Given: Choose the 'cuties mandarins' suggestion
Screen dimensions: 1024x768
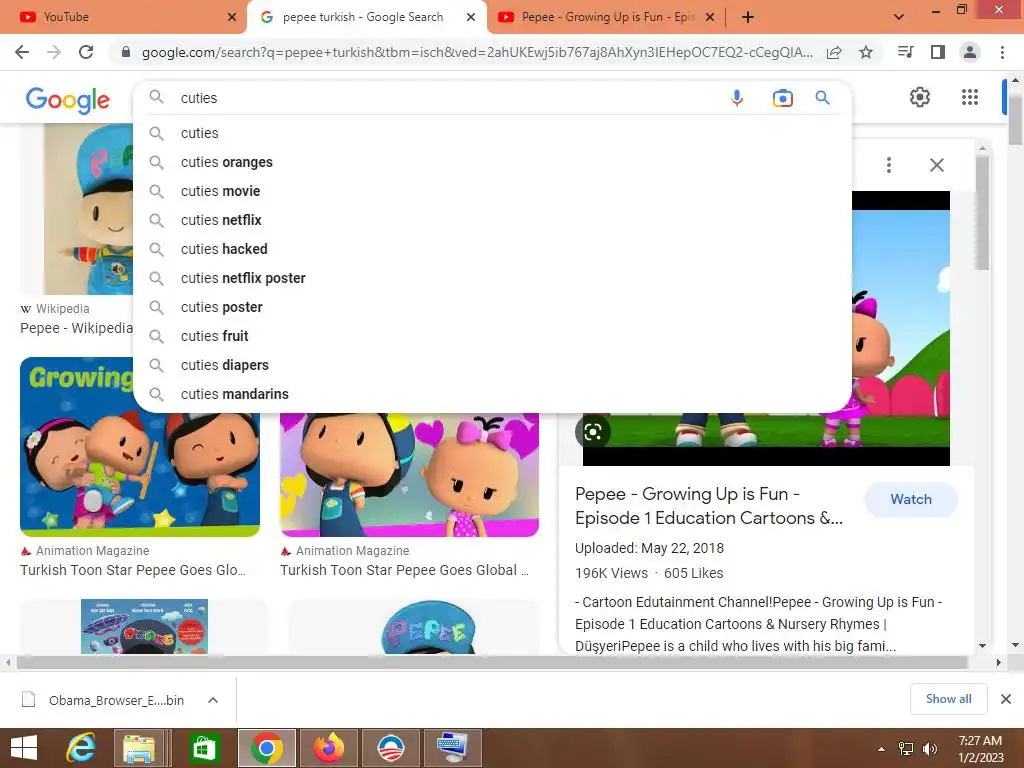Looking at the screenshot, I should (x=492, y=394).
